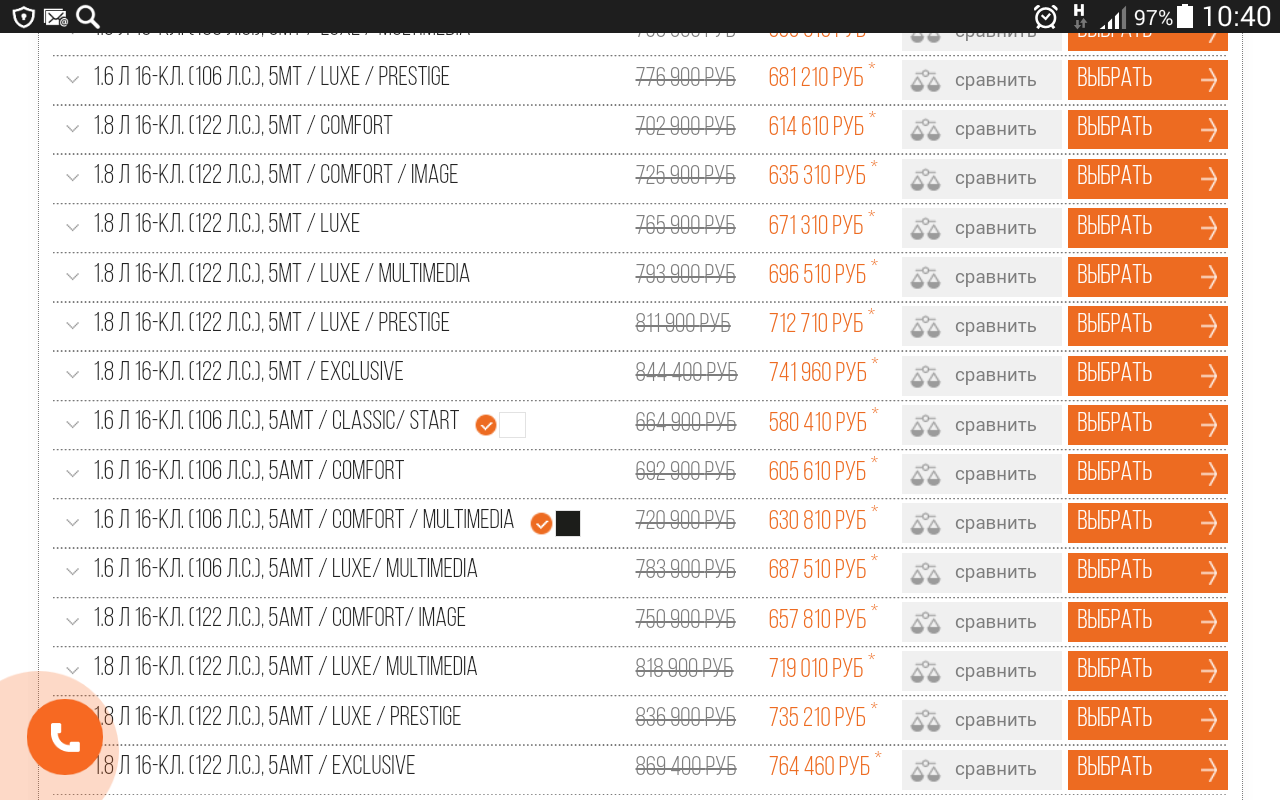1280x800 pixels.
Task: Open the search icon in status bar
Action: [x=88, y=16]
